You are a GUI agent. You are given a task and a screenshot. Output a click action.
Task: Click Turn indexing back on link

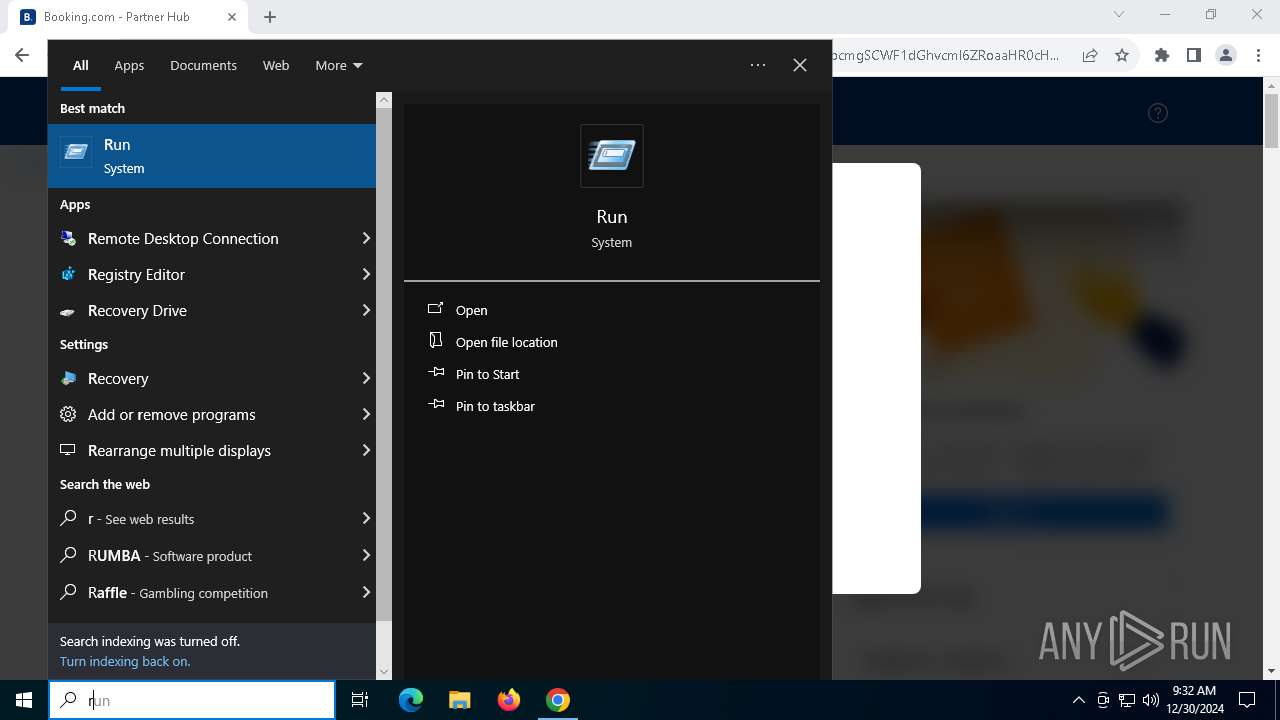[x=125, y=661]
